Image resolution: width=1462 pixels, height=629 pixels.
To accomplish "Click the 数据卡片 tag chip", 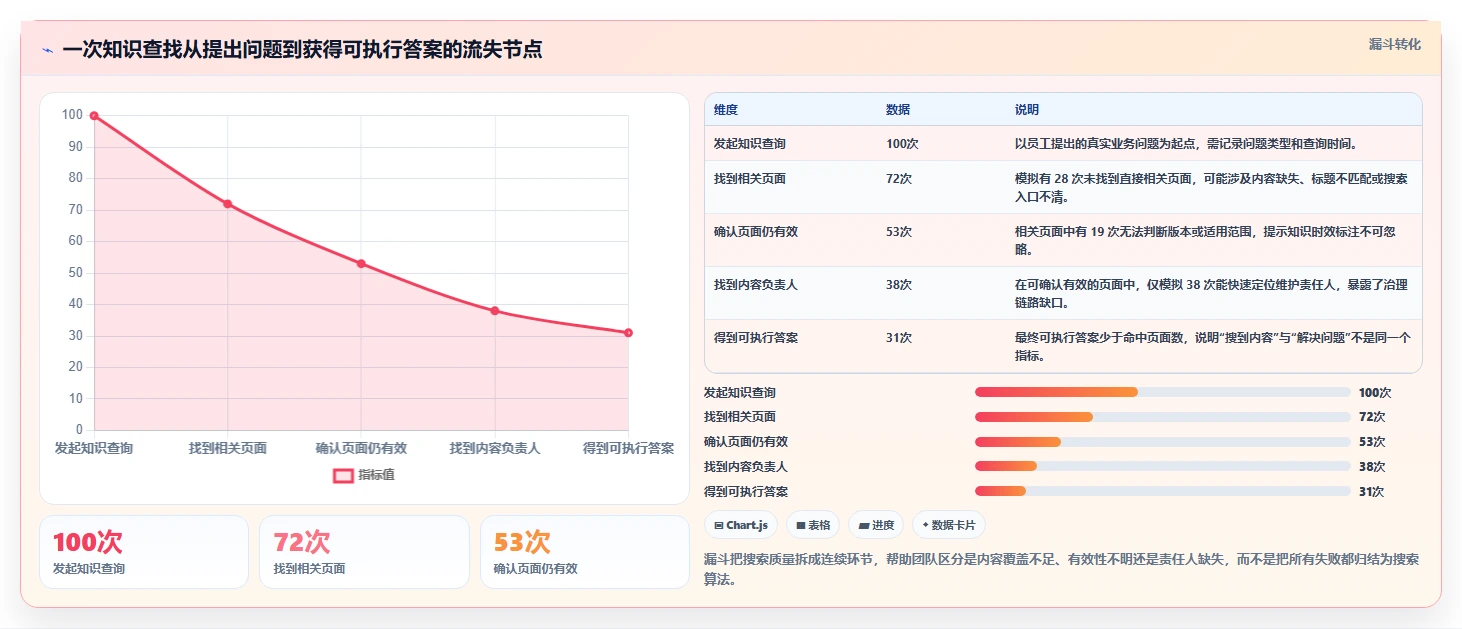I will [949, 525].
